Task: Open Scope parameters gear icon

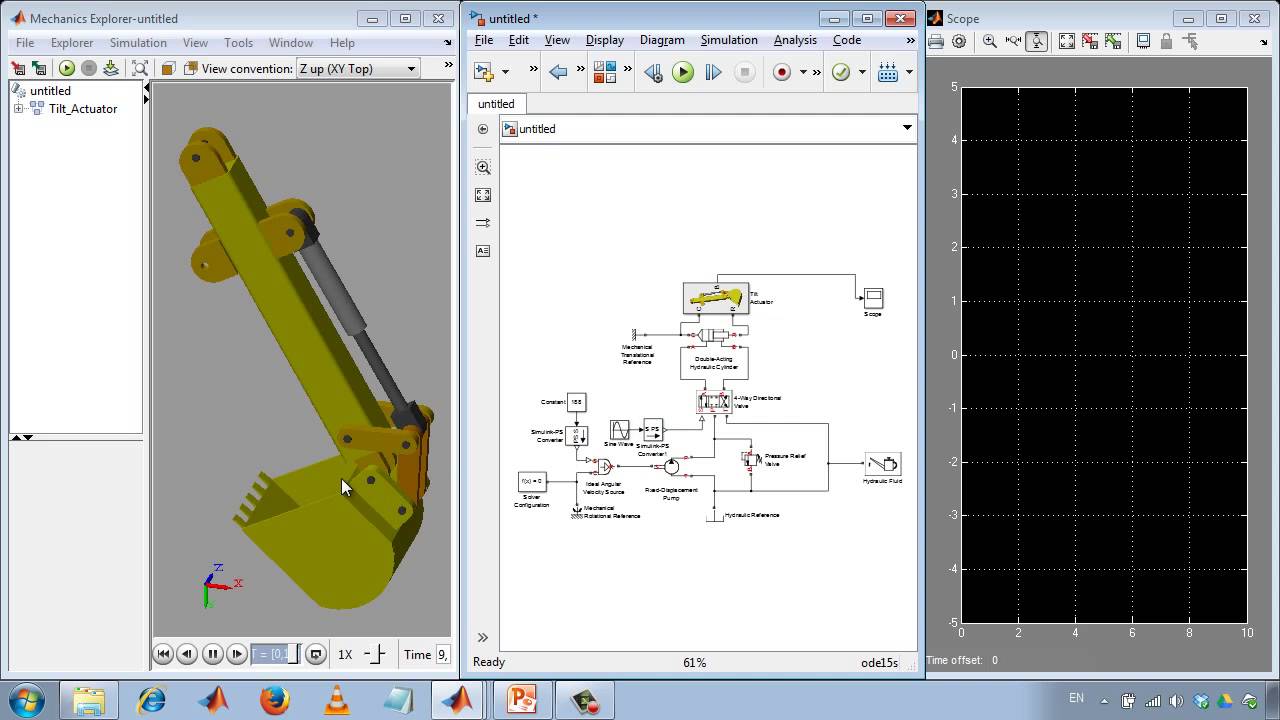Action: pos(959,41)
